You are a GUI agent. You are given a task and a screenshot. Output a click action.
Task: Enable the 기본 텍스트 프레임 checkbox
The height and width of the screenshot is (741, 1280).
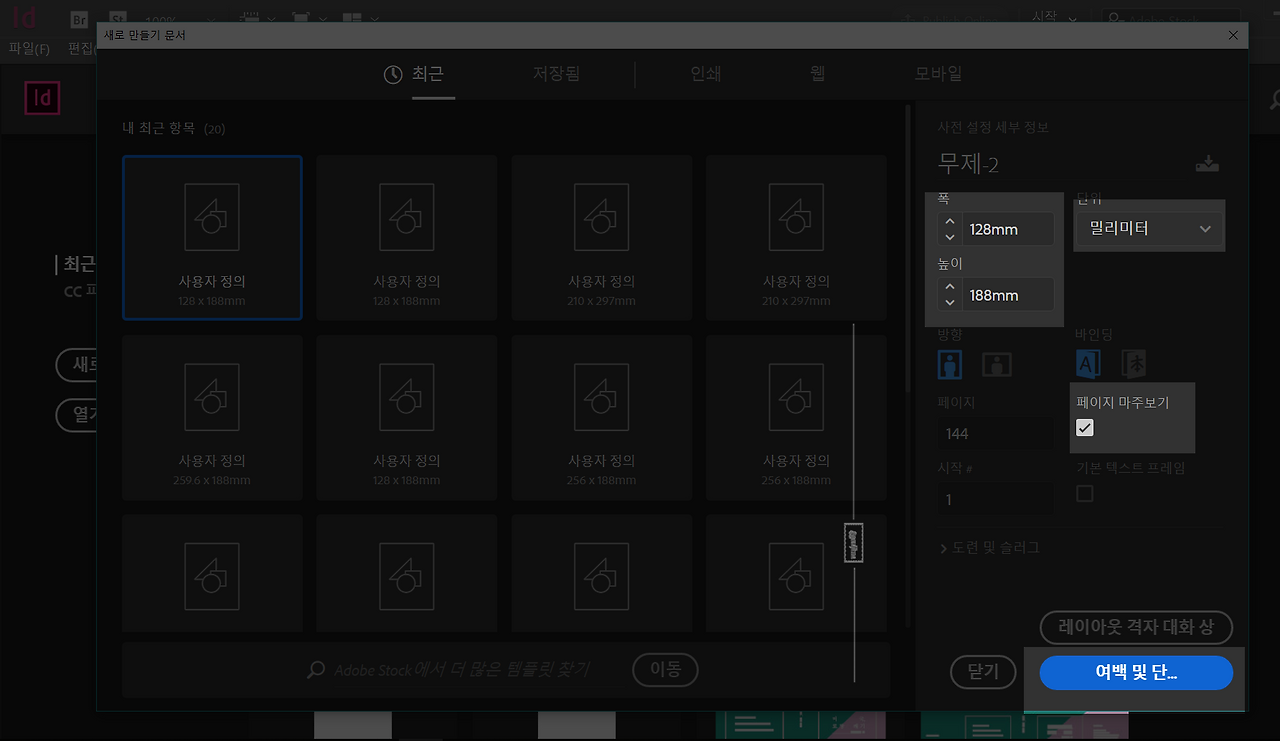coord(1085,494)
